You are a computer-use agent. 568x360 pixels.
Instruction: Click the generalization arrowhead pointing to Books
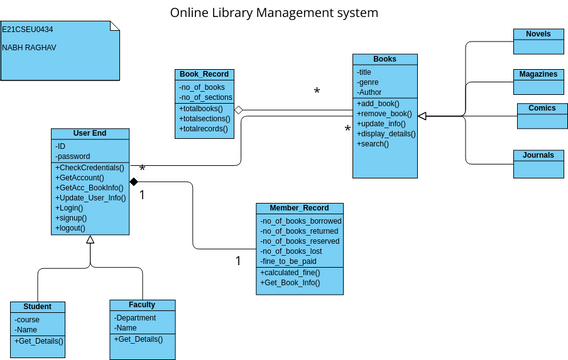click(x=422, y=116)
